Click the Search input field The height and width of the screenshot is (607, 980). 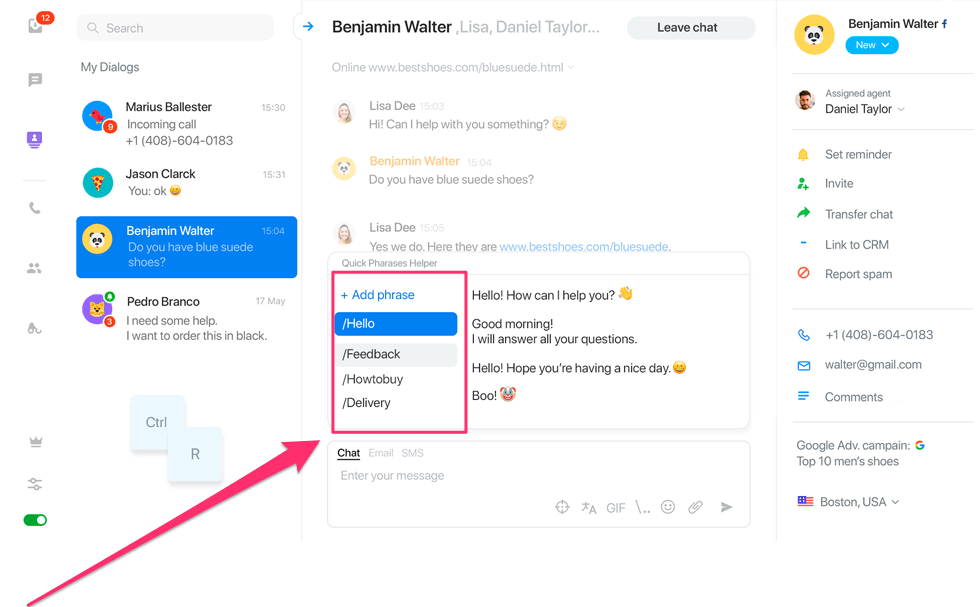coord(175,28)
